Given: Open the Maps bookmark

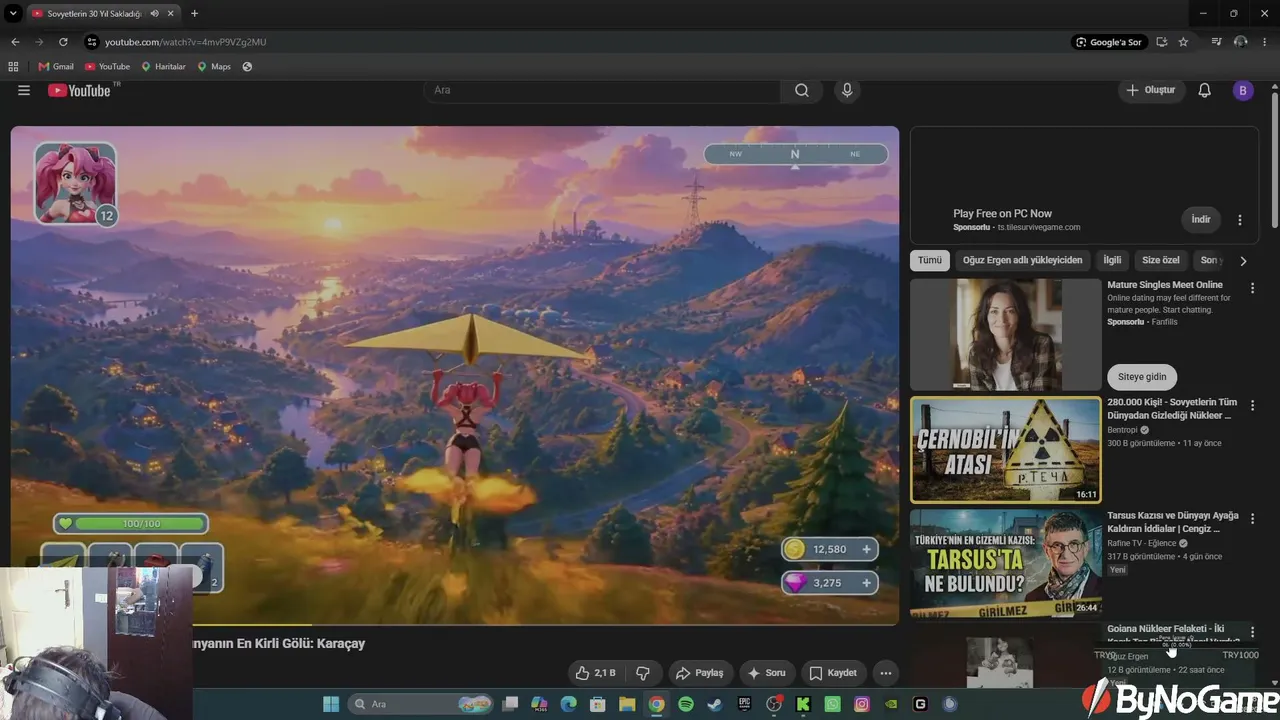Looking at the screenshot, I should [214, 67].
